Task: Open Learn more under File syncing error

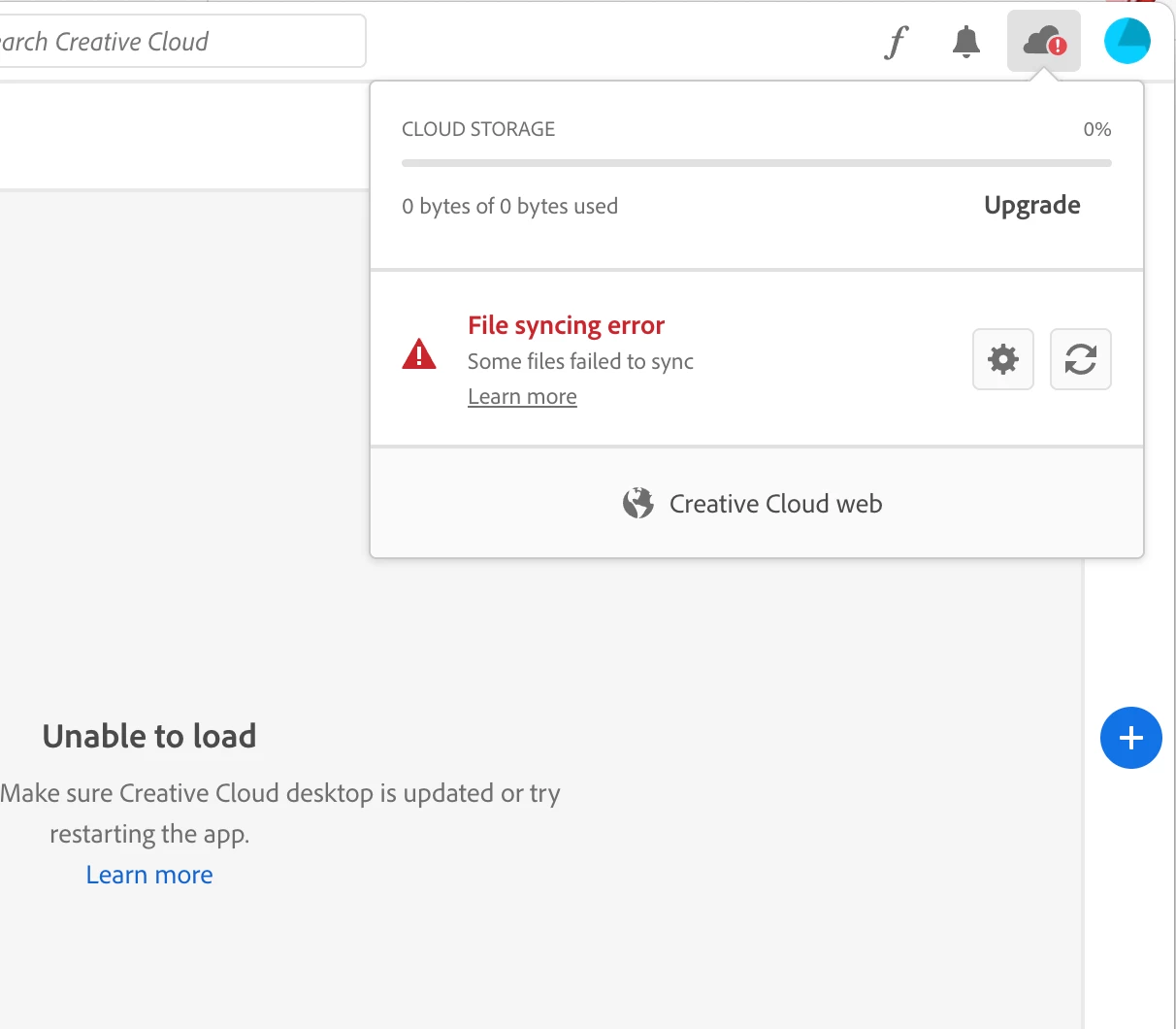Action: 522,396
